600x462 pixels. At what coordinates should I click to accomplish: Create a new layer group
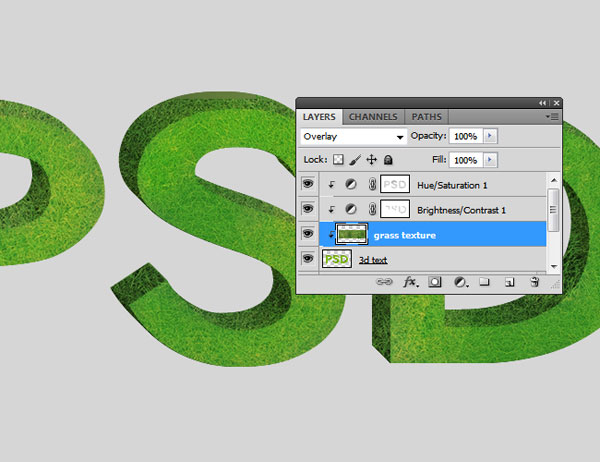click(x=484, y=282)
